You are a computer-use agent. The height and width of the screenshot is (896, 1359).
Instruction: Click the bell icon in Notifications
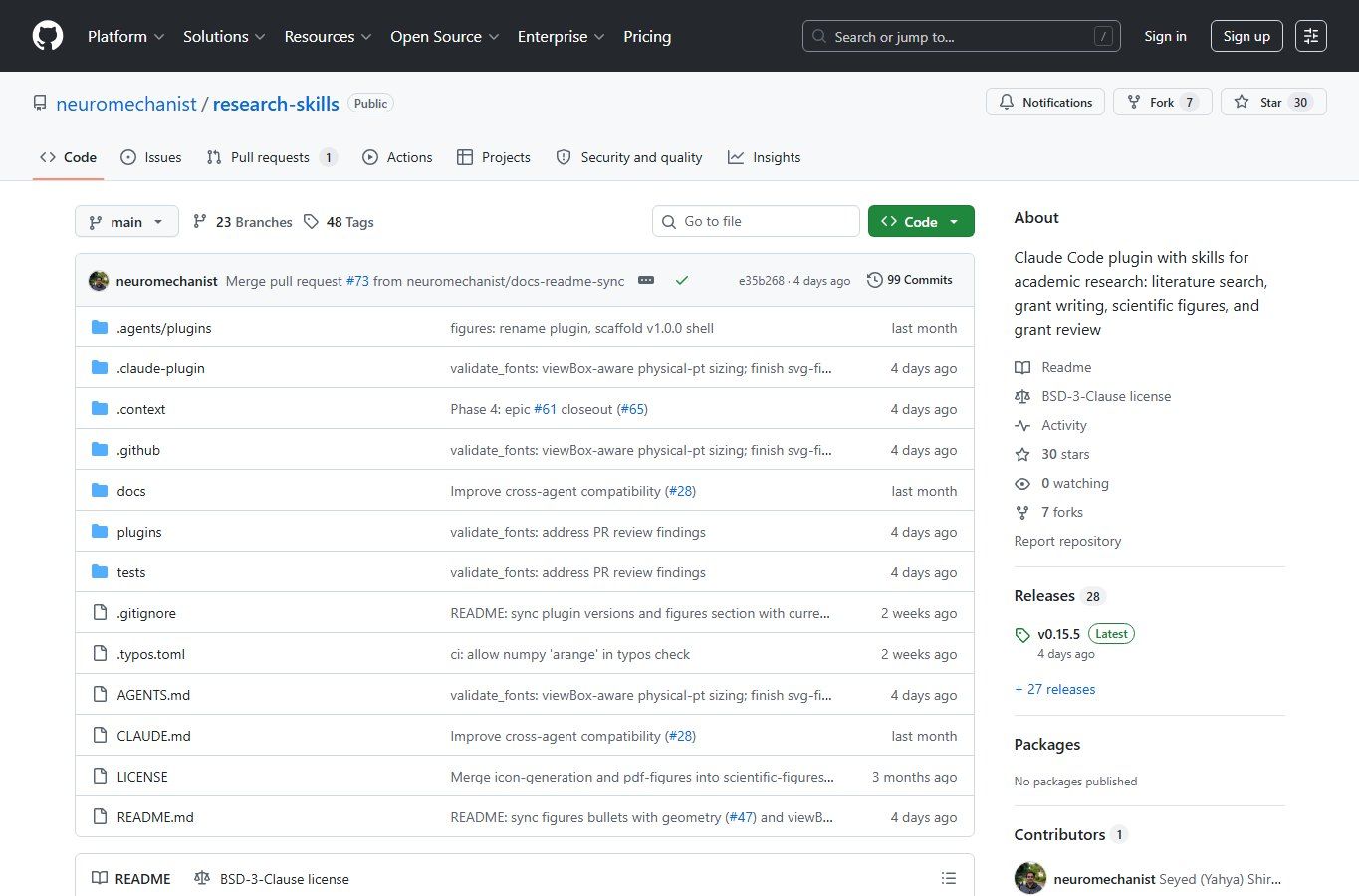[1007, 102]
